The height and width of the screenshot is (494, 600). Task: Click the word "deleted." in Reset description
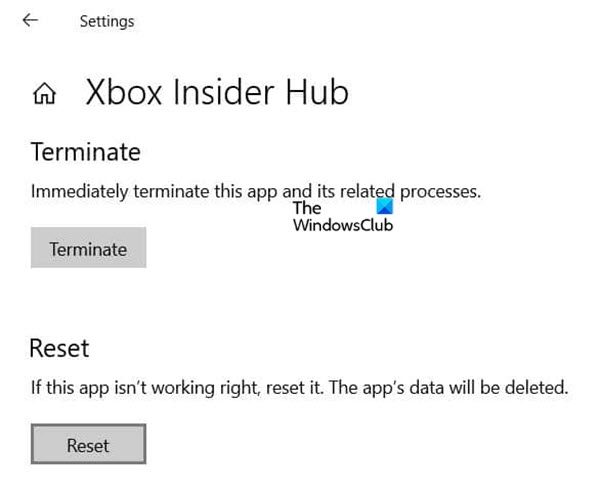tap(541, 385)
